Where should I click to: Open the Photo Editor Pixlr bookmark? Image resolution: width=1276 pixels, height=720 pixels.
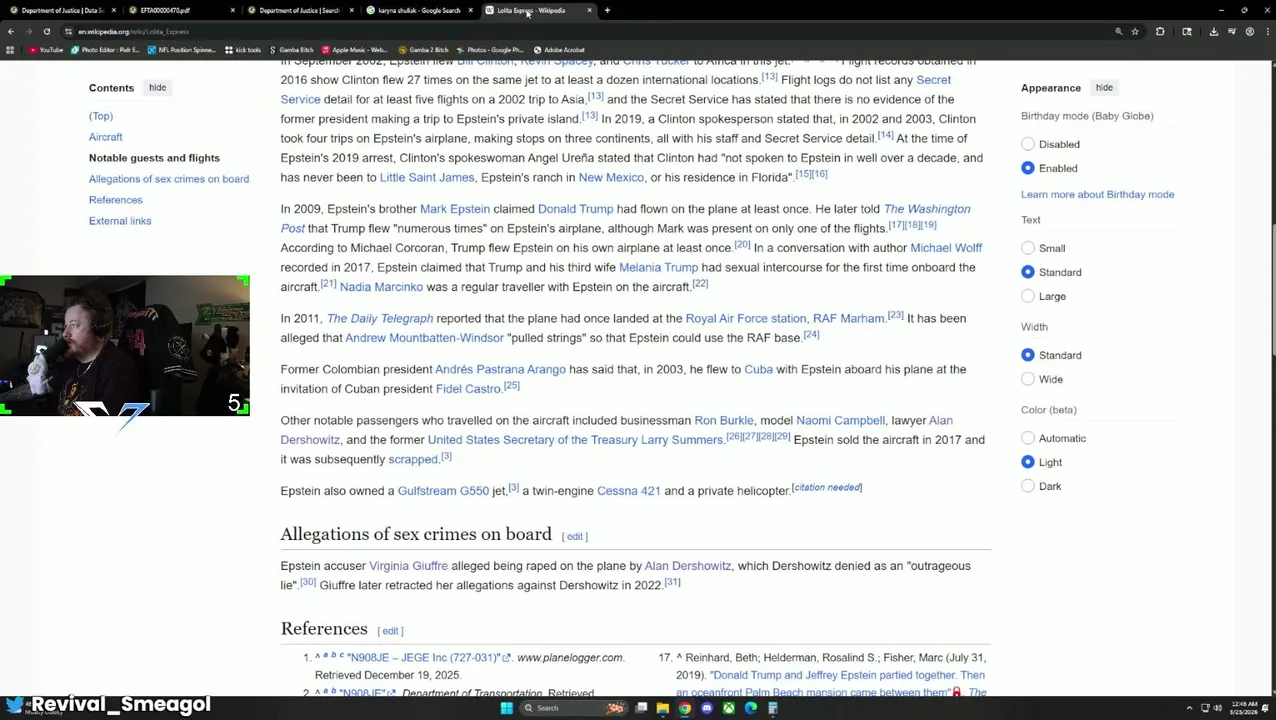[x=106, y=49]
